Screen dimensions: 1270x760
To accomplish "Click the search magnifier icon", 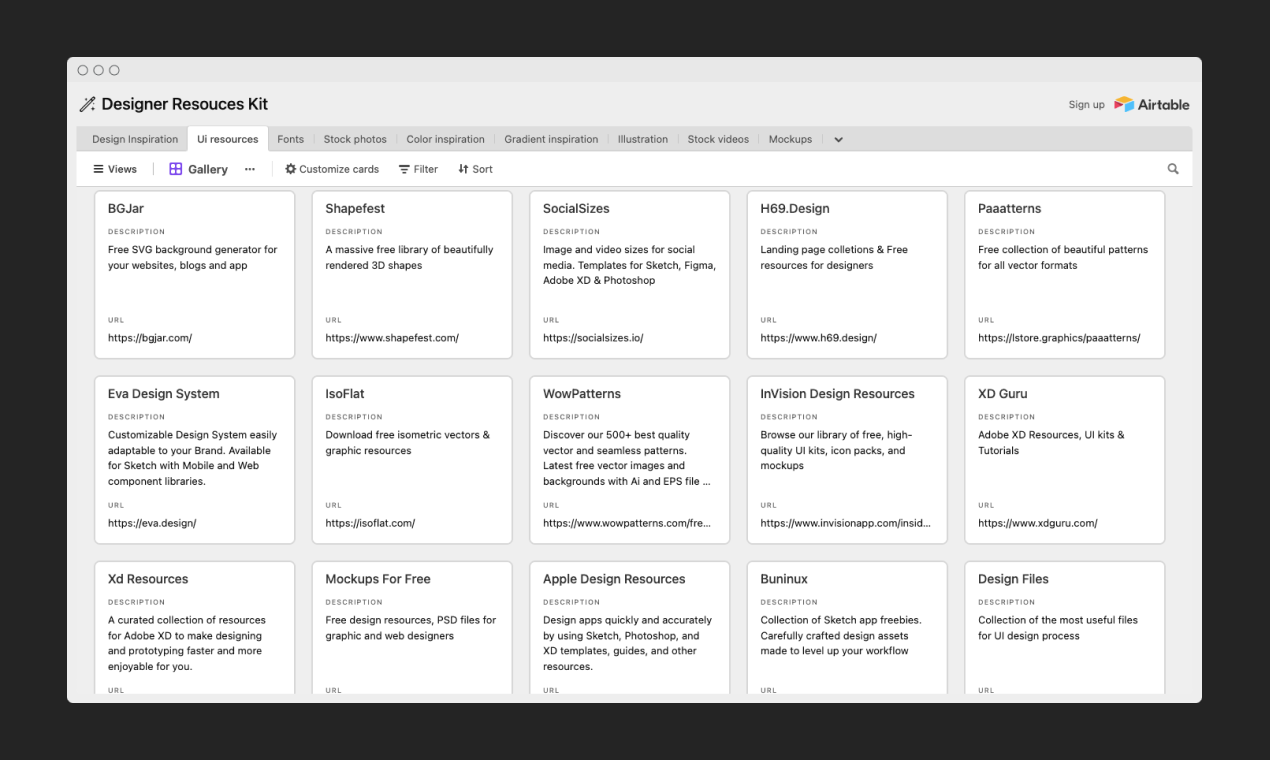I will (x=1173, y=169).
